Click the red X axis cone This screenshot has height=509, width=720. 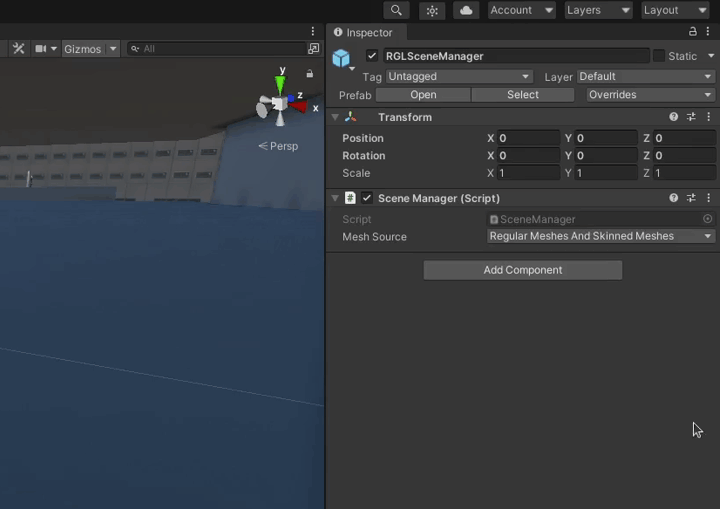tap(299, 107)
